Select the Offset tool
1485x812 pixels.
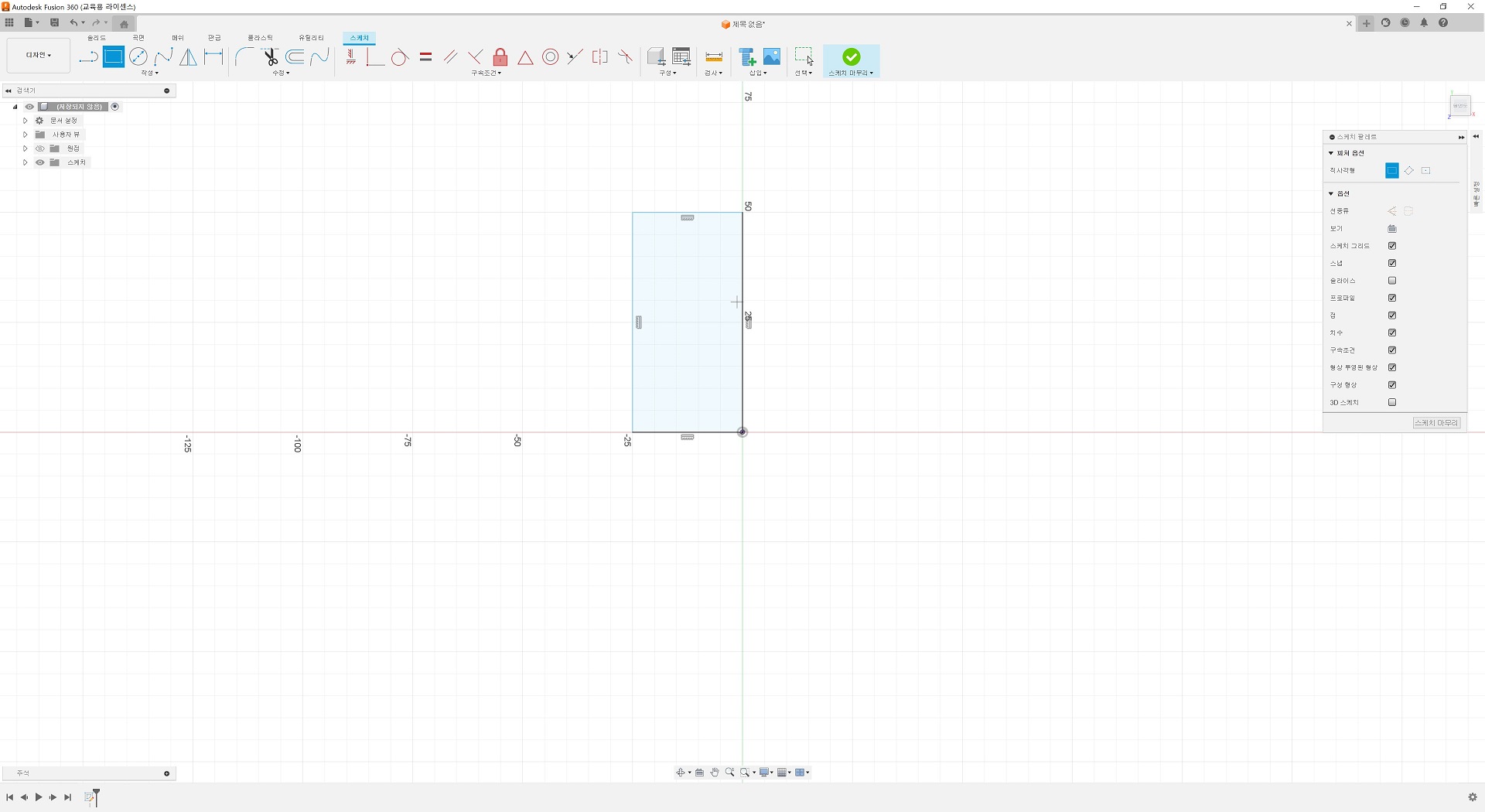click(295, 57)
